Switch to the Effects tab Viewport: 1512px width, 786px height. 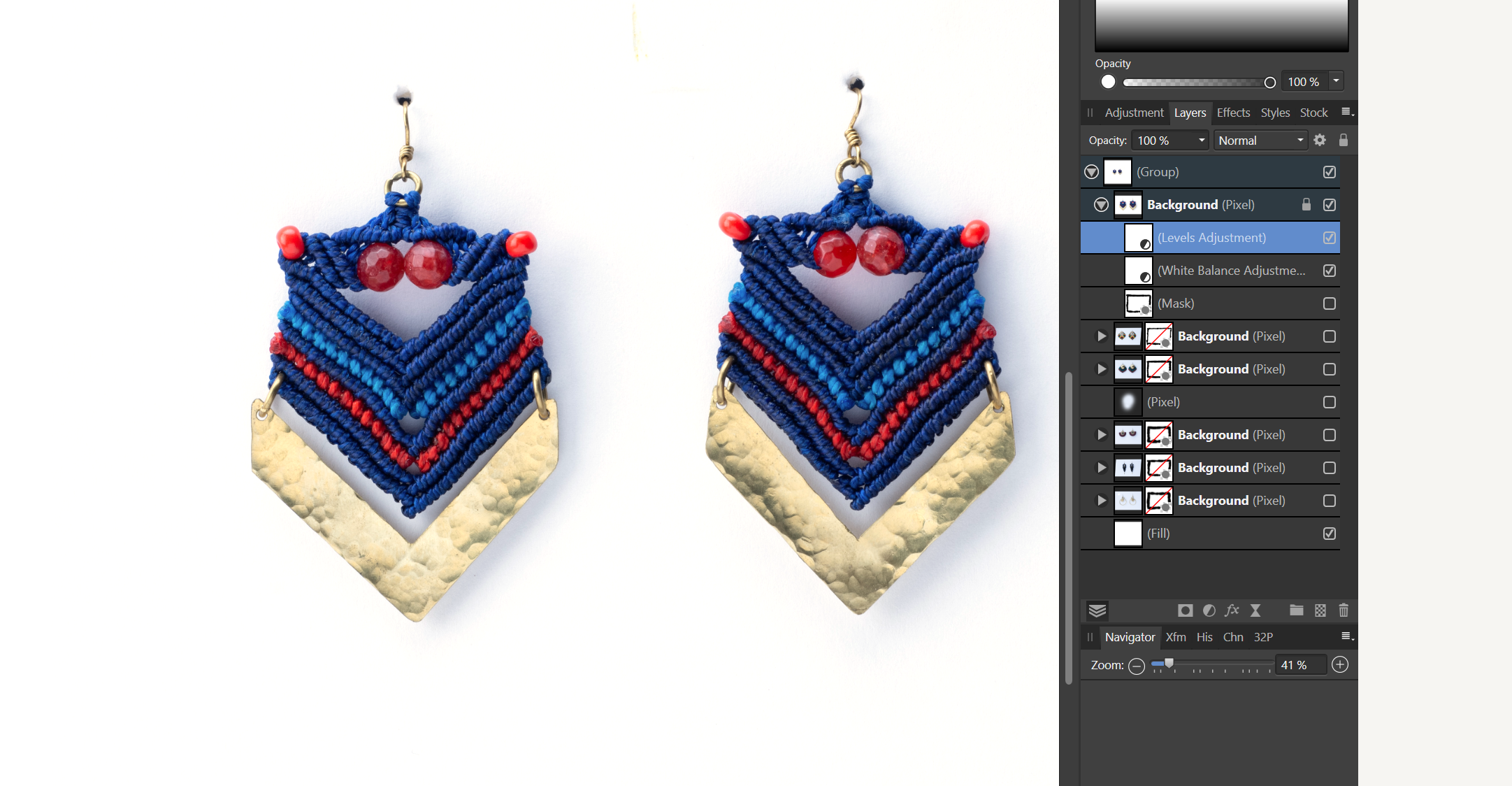(1233, 113)
